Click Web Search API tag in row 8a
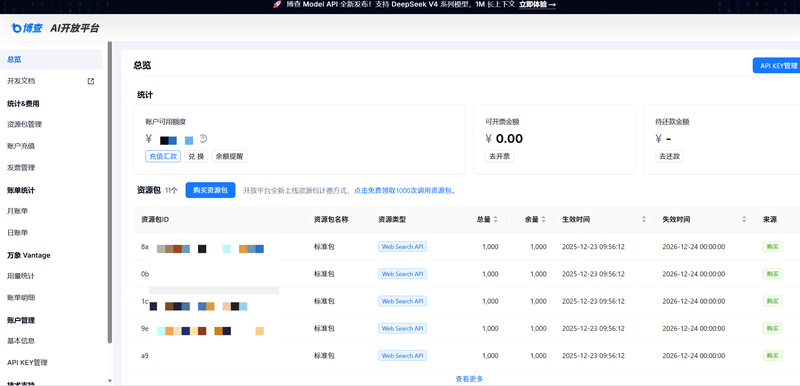 (403, 247)
